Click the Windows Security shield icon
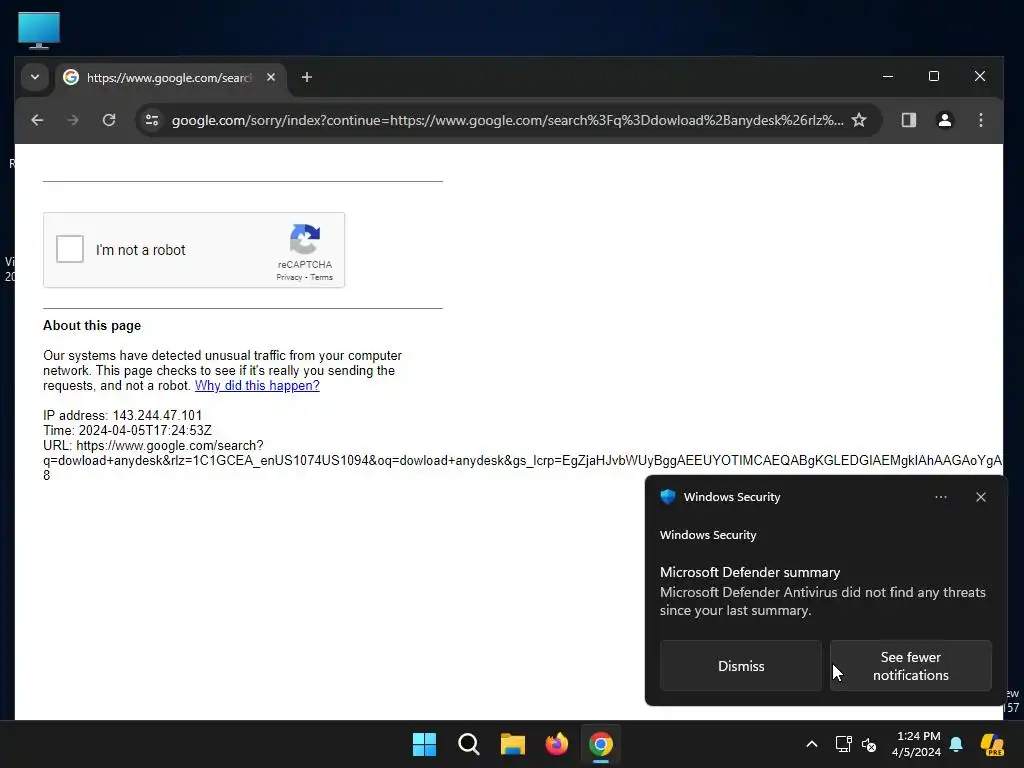 pyautogui.click(x=667, y=496)
